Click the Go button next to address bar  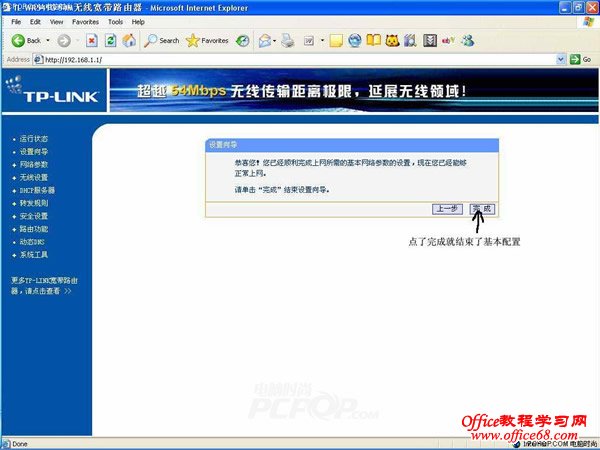click(x=580, y=59)
